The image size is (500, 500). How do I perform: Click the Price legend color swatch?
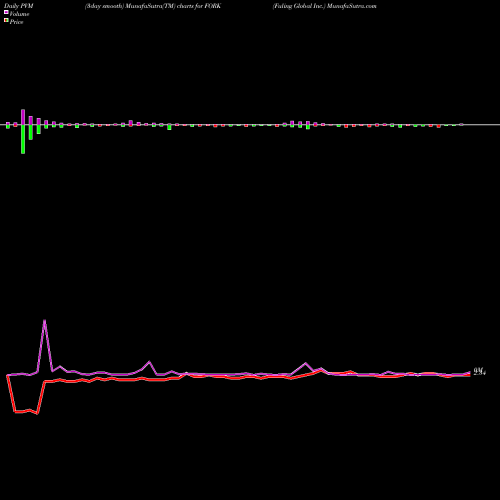tap(6, 20)
